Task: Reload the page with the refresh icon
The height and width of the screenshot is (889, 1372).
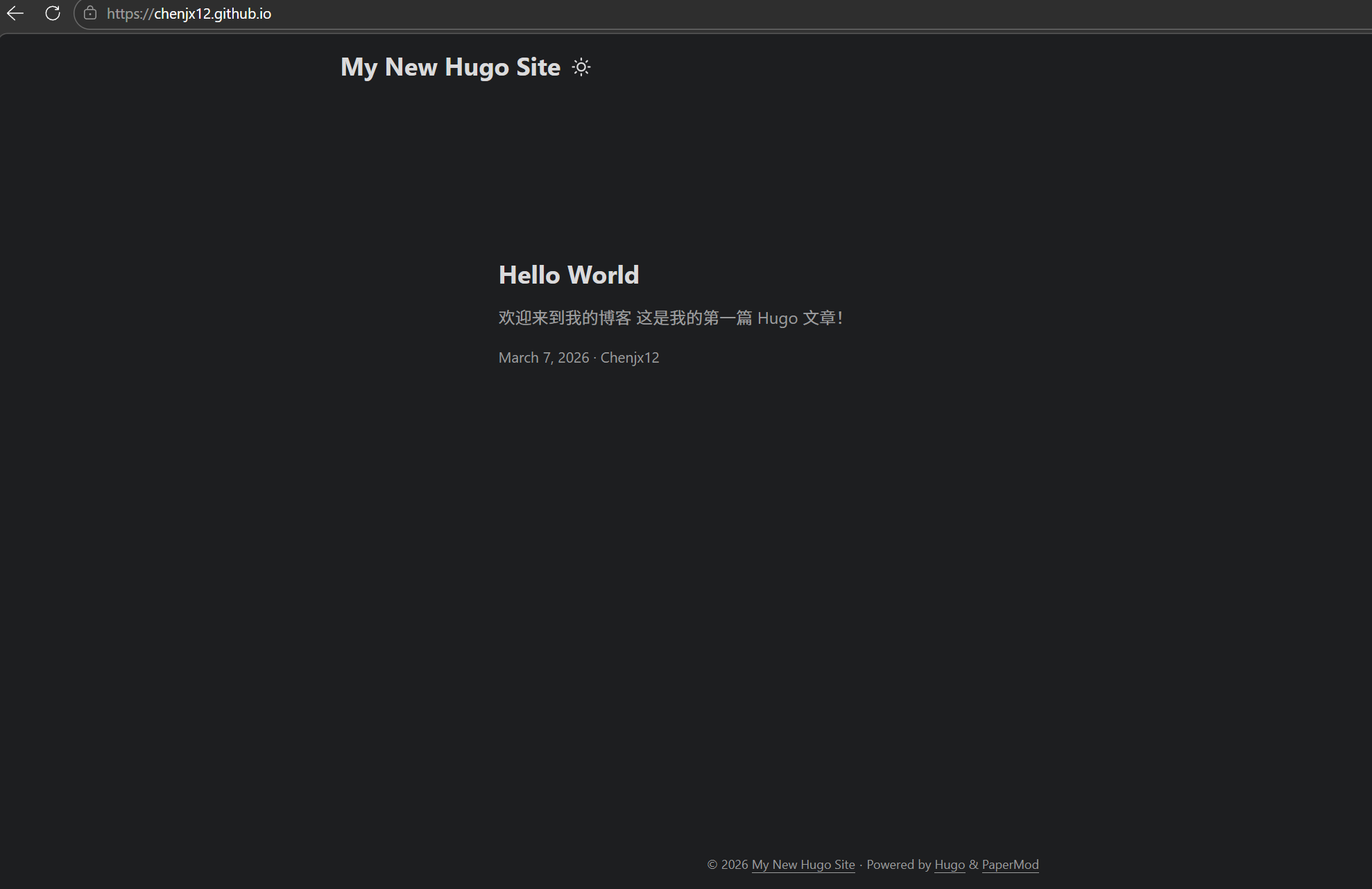Action: (x=53, y=13)
